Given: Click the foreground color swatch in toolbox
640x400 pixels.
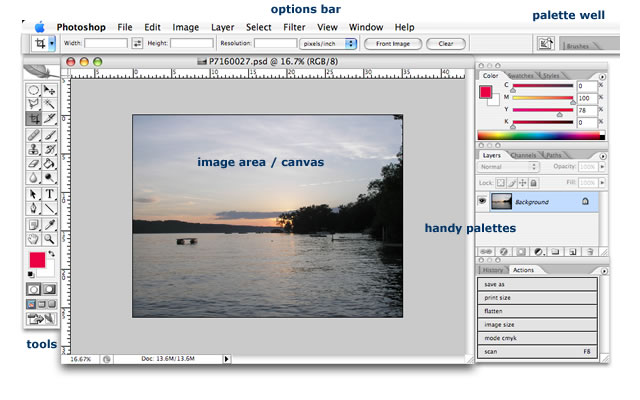Looking at the screenshot, I should [37, 260].
